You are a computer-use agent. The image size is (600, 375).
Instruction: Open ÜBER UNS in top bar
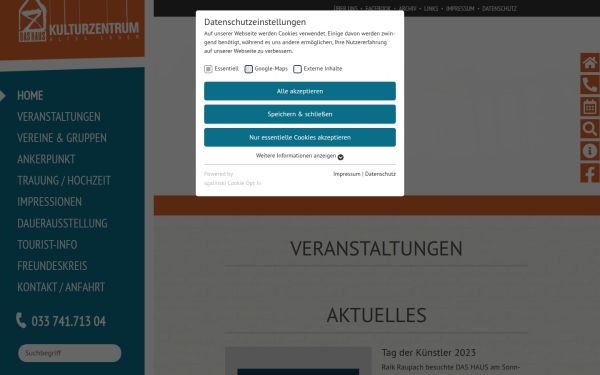click(345, 8)
